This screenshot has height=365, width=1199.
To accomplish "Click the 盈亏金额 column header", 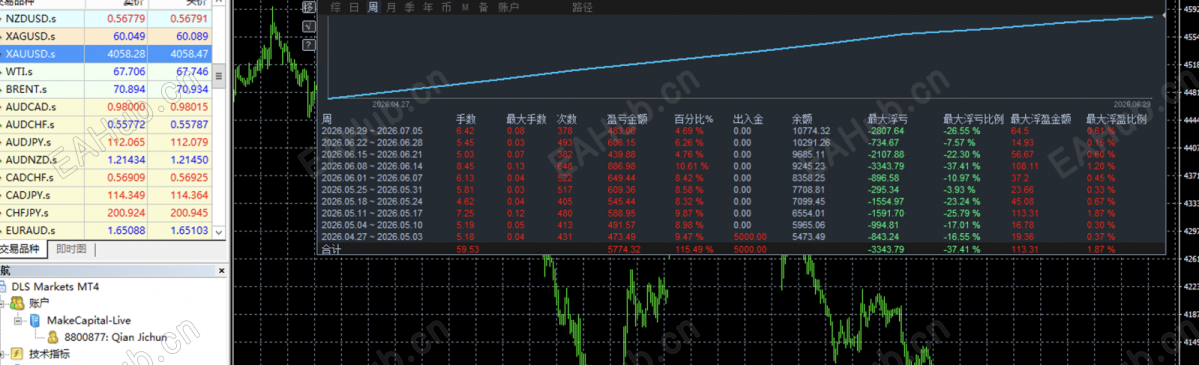I will point(627,119).
